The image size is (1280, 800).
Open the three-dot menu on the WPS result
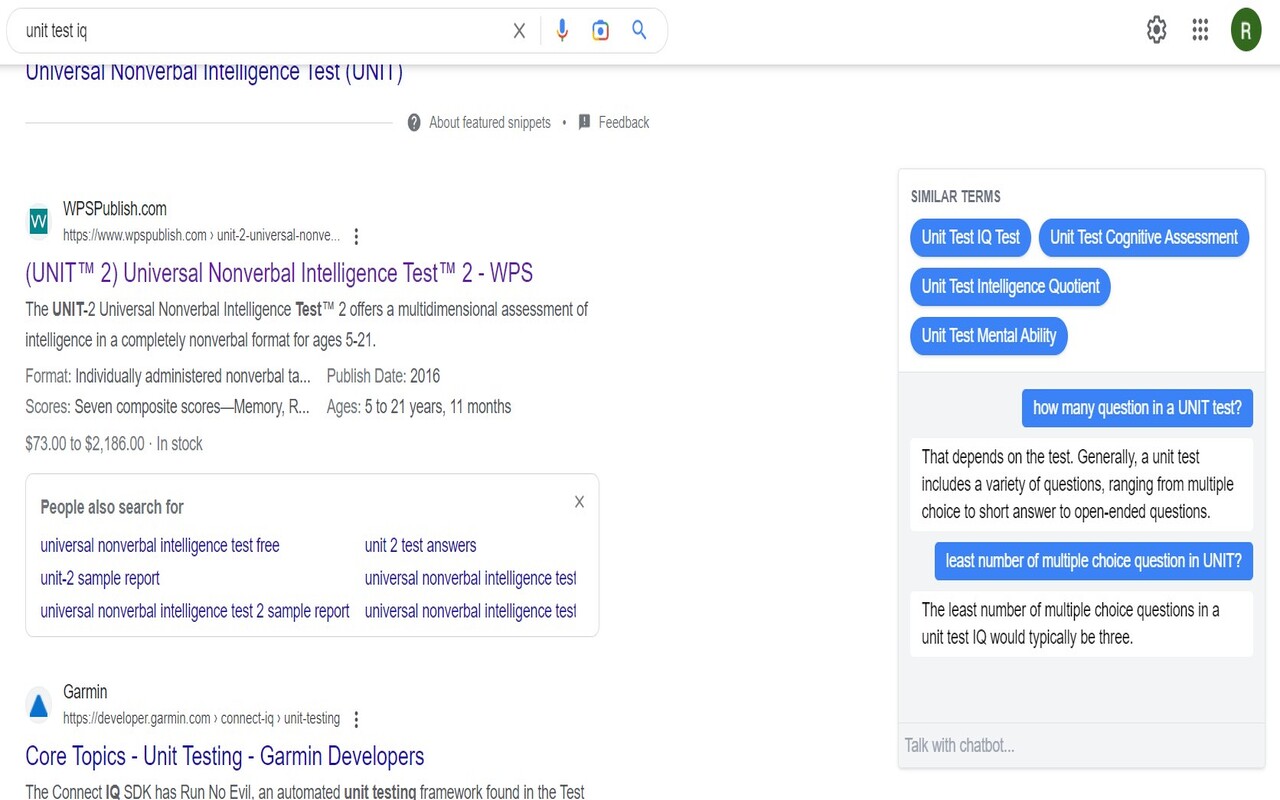tap(356, 235)
